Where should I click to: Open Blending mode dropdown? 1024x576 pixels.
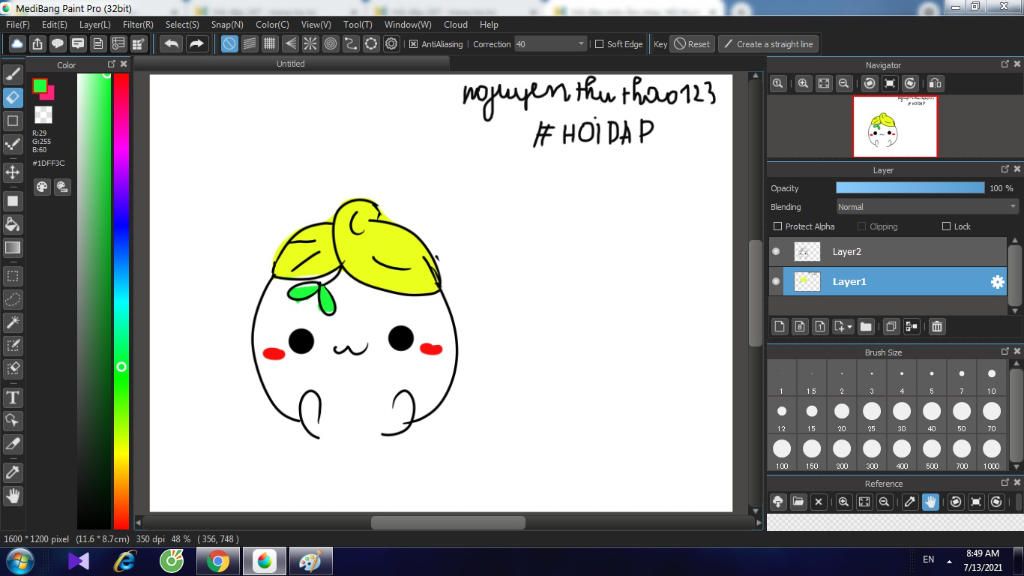[x=927, y=207]
